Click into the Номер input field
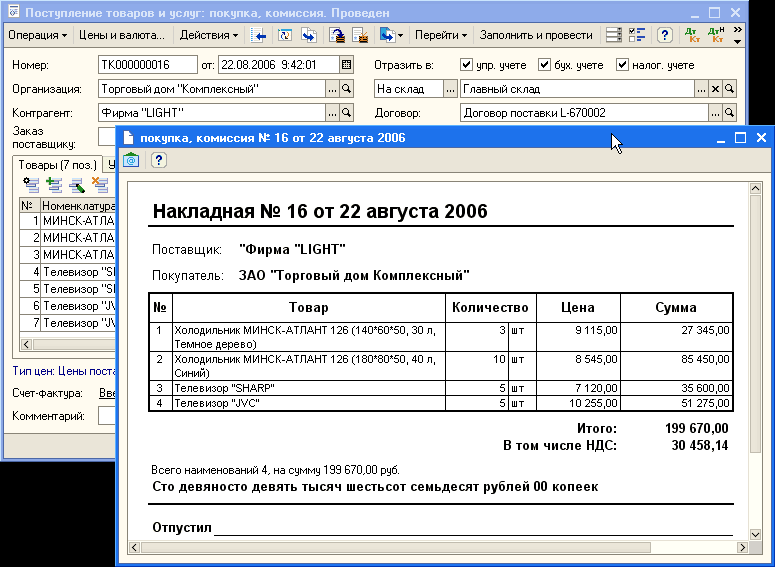The width and height of the screenshot is (775, 567). click(x=148, y=65)
